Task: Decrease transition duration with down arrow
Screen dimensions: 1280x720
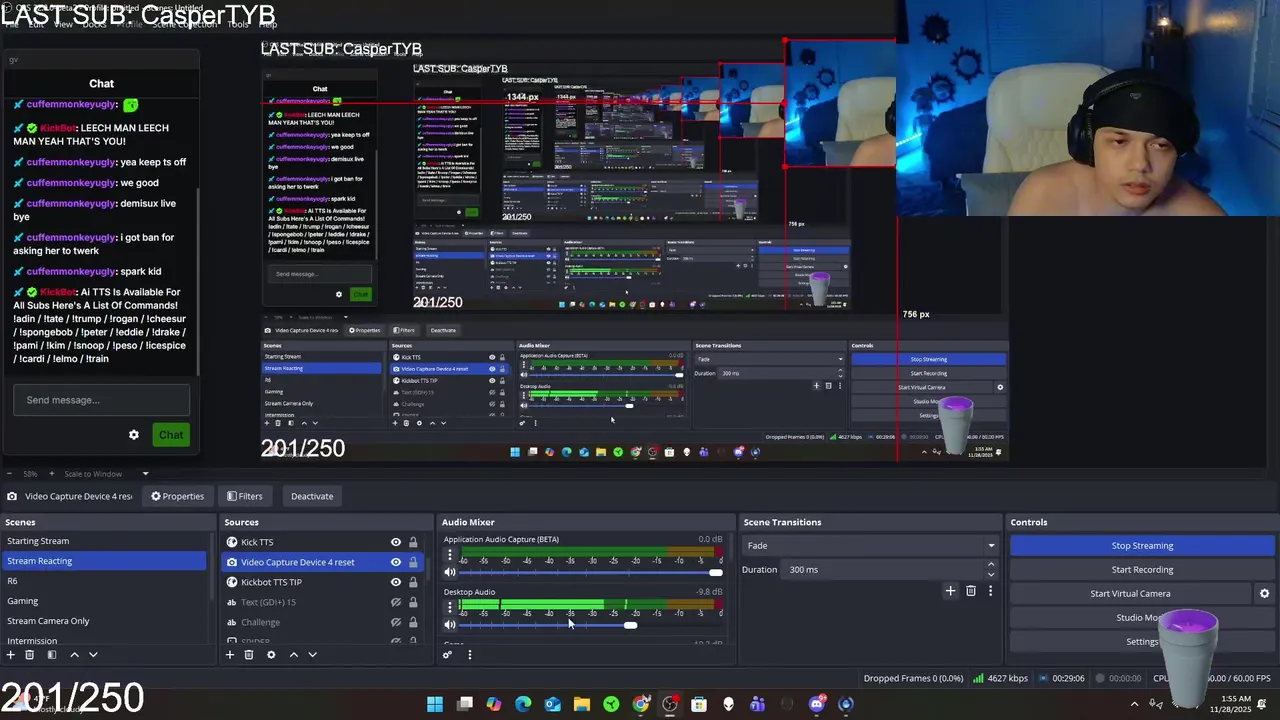Action: [991, 575]
